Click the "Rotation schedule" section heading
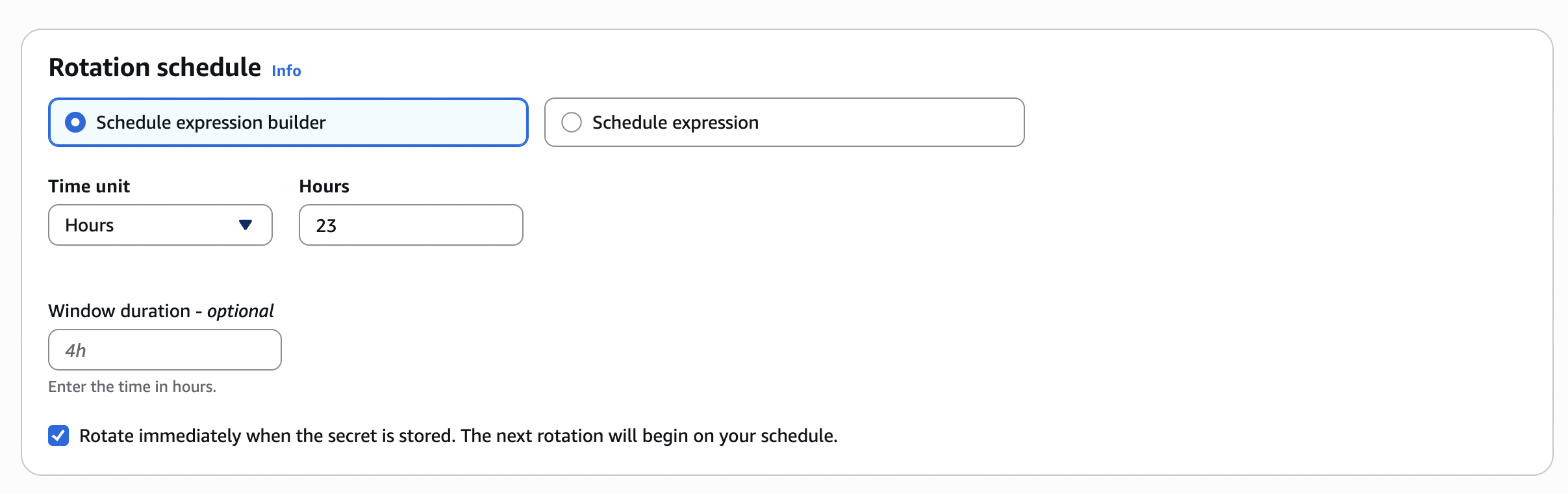 (155, 68)
